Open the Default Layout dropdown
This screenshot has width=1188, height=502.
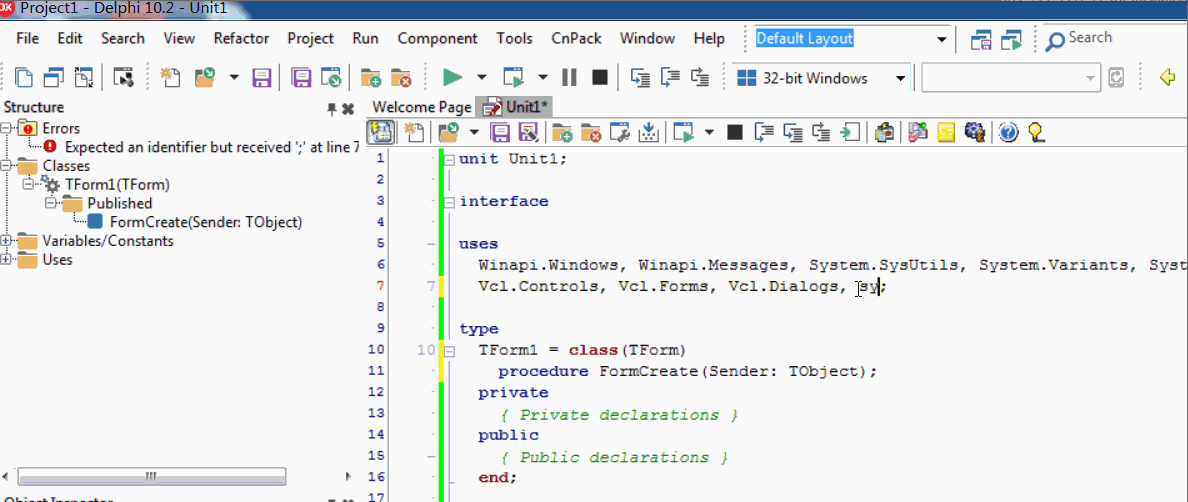click(x=941, y=39)
